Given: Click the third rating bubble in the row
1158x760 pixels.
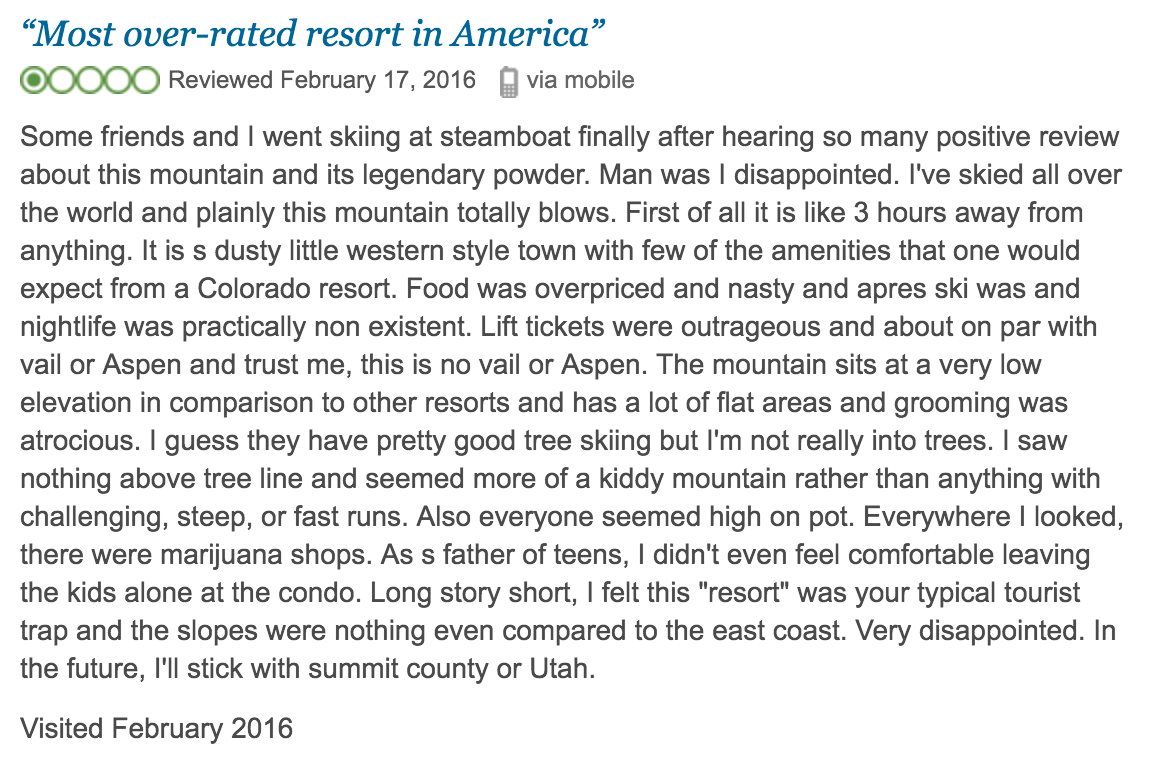Looking at the screenshot, I should 90,80.
